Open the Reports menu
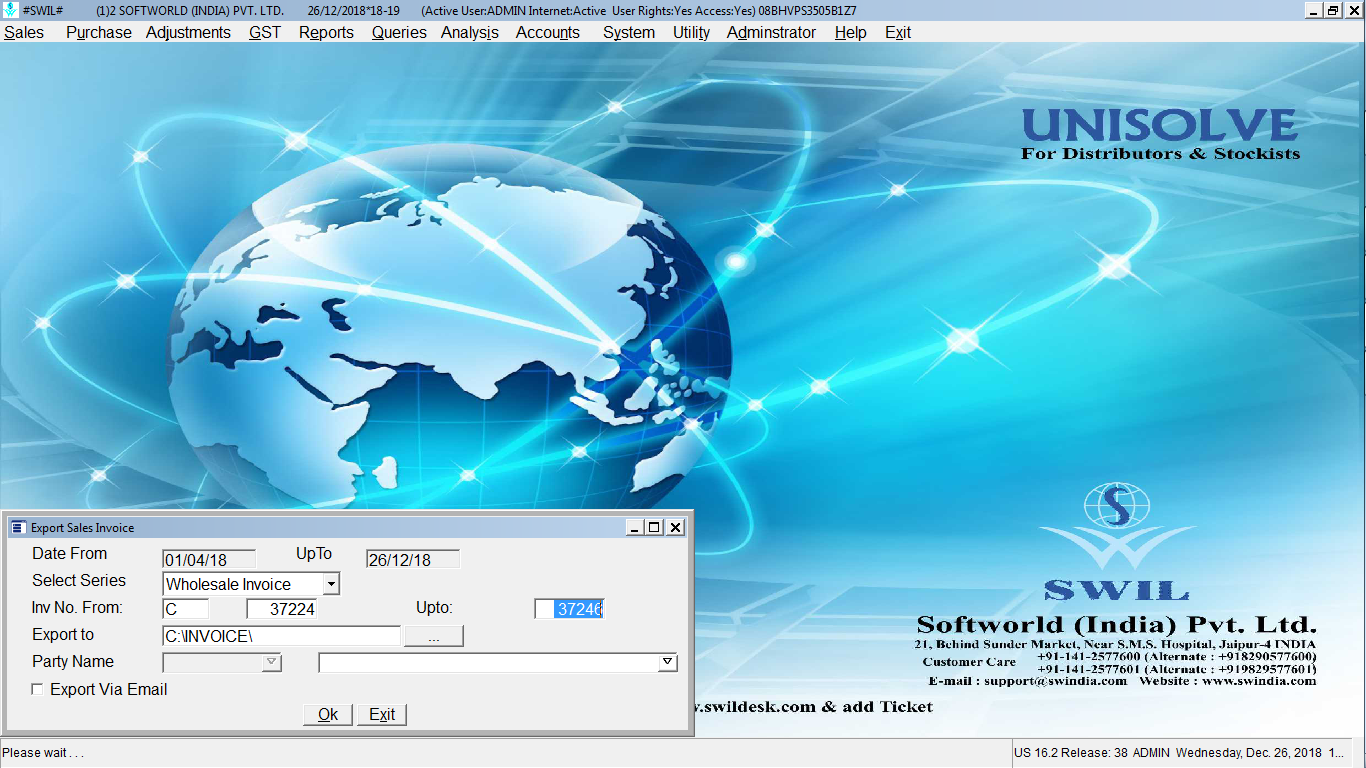 point(326,32)
